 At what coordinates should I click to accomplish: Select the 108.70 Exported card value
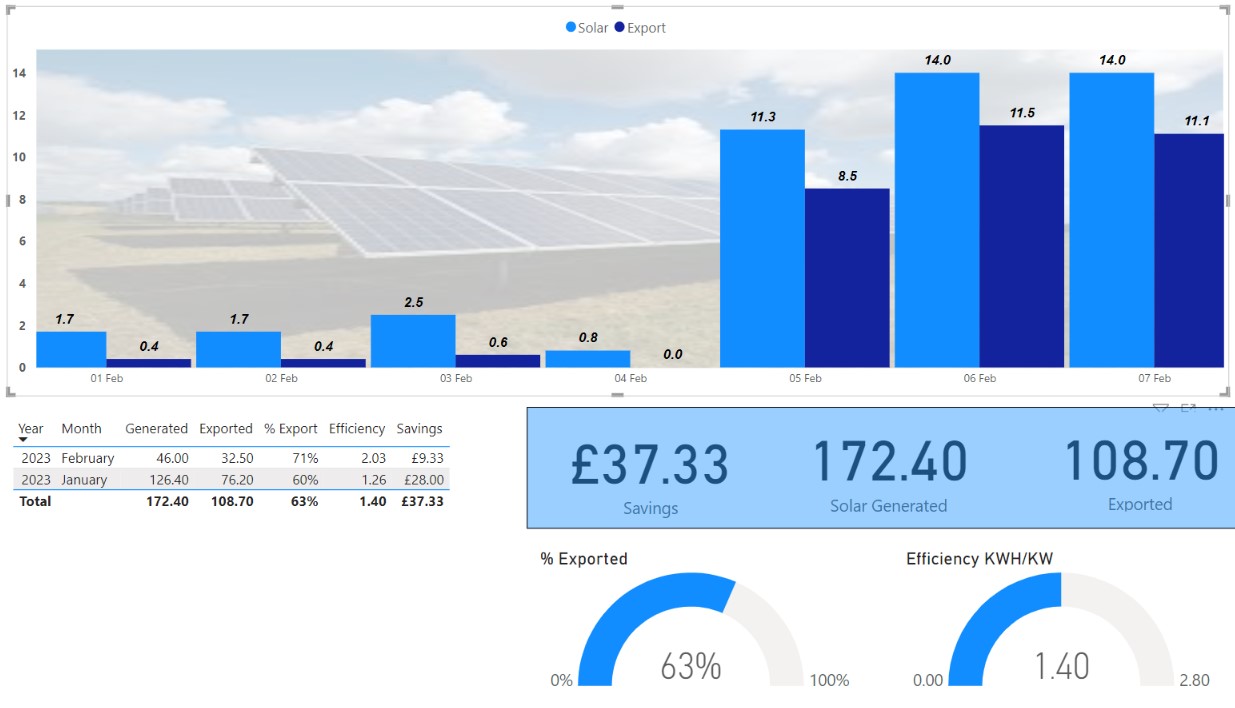[x=1141, y=462]
